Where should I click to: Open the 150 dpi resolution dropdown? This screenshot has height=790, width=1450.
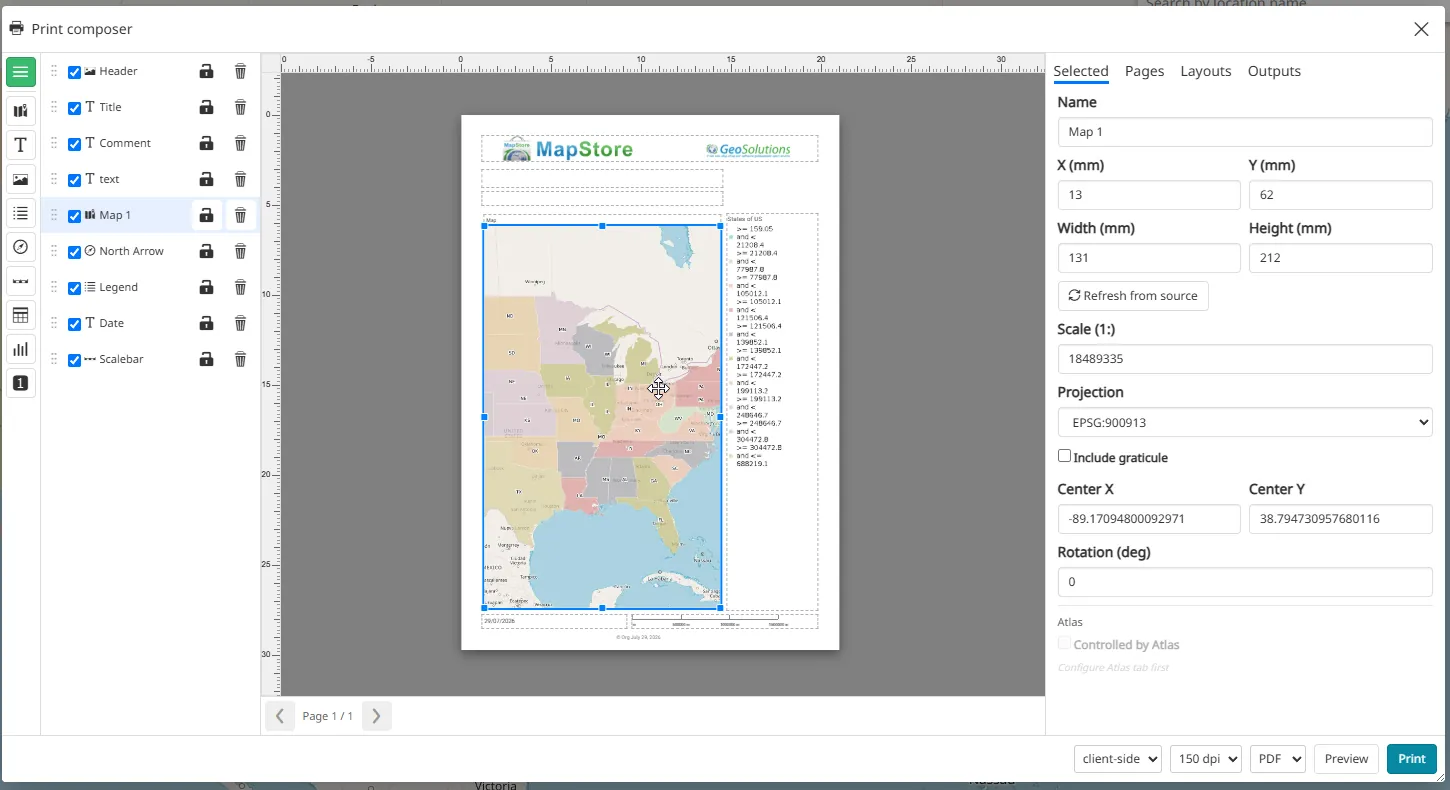coord(1205,759)
